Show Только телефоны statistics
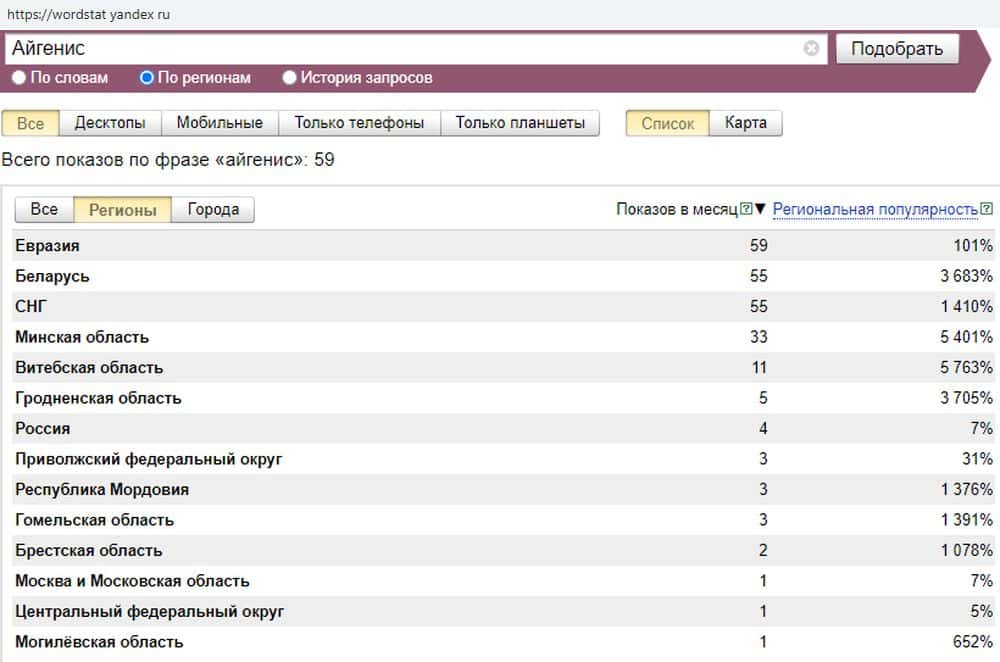The image size is (1000, 662). (x=359, y=123)
